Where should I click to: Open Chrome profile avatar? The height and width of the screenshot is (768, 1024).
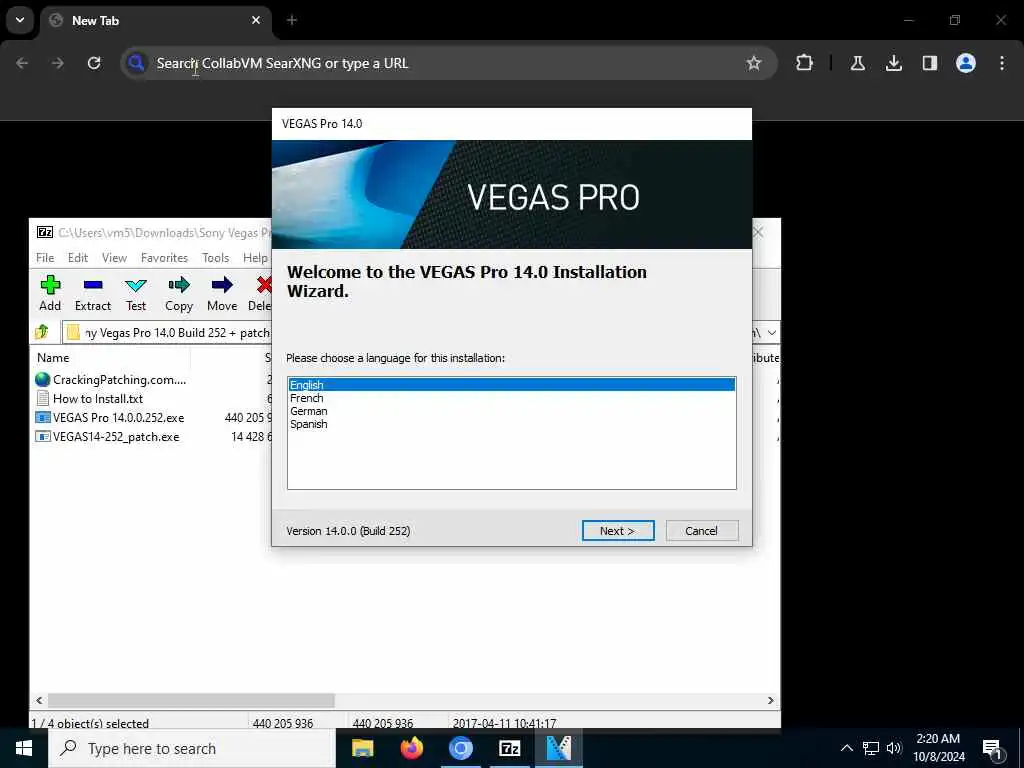click(966, 63)
